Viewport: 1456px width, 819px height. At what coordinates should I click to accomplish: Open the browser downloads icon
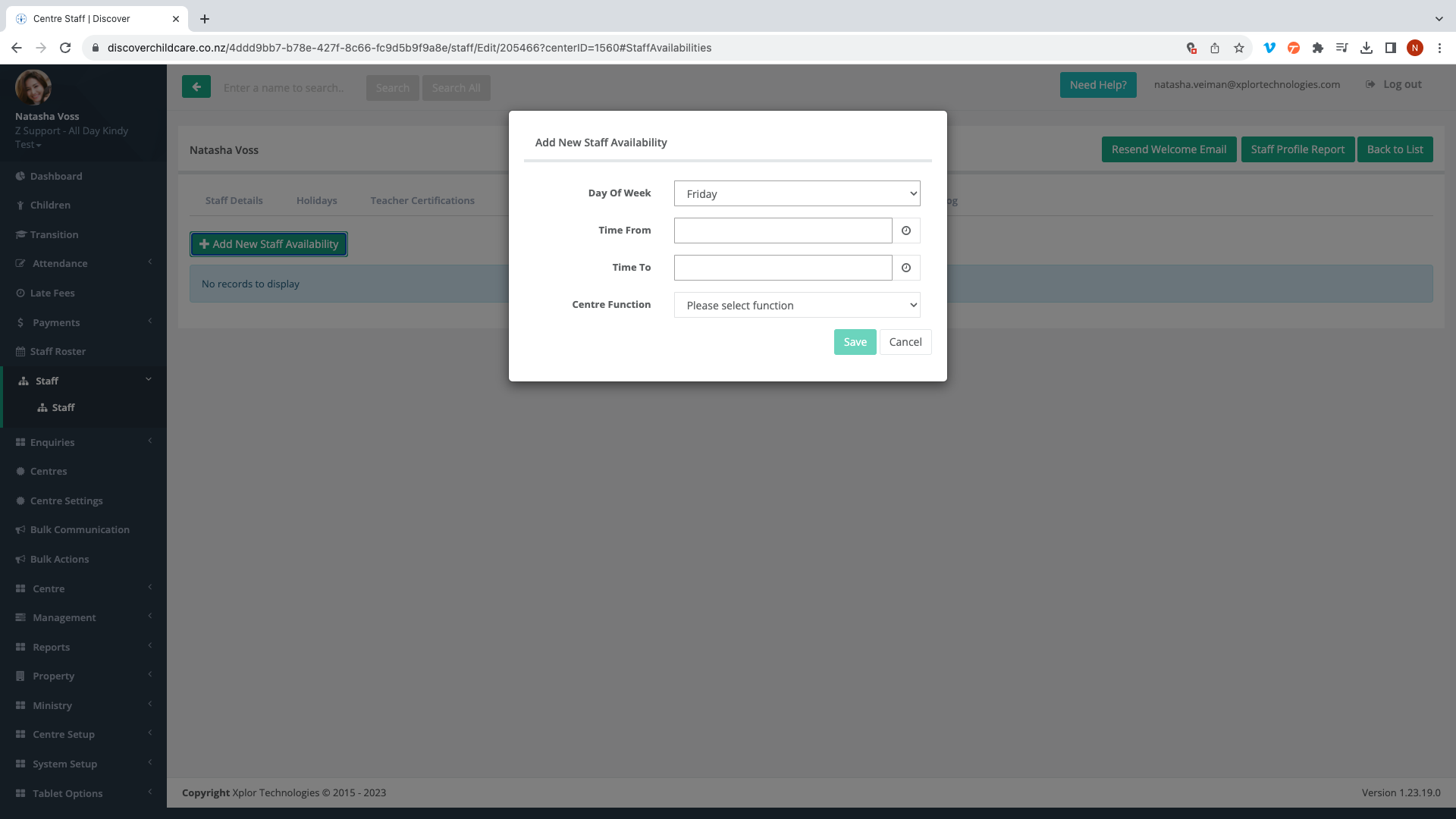1367,48
